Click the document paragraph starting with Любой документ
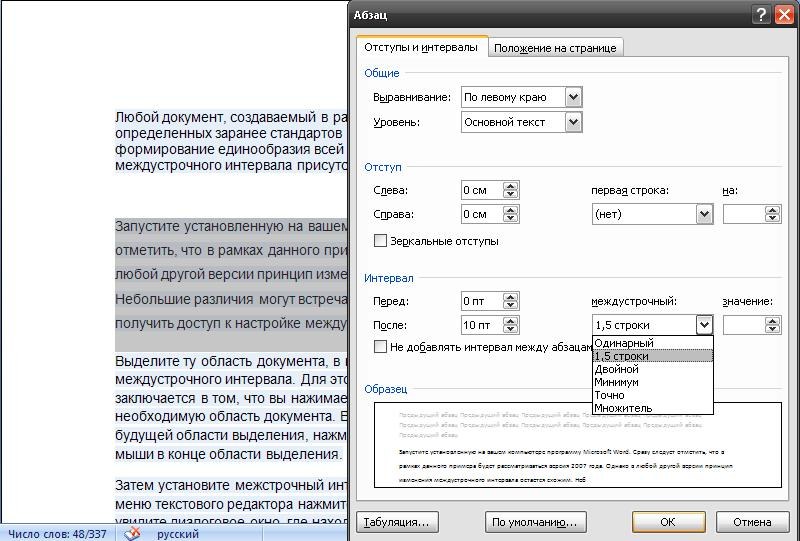The height and width of the screenshot is (541, 800). coord(231,141)
